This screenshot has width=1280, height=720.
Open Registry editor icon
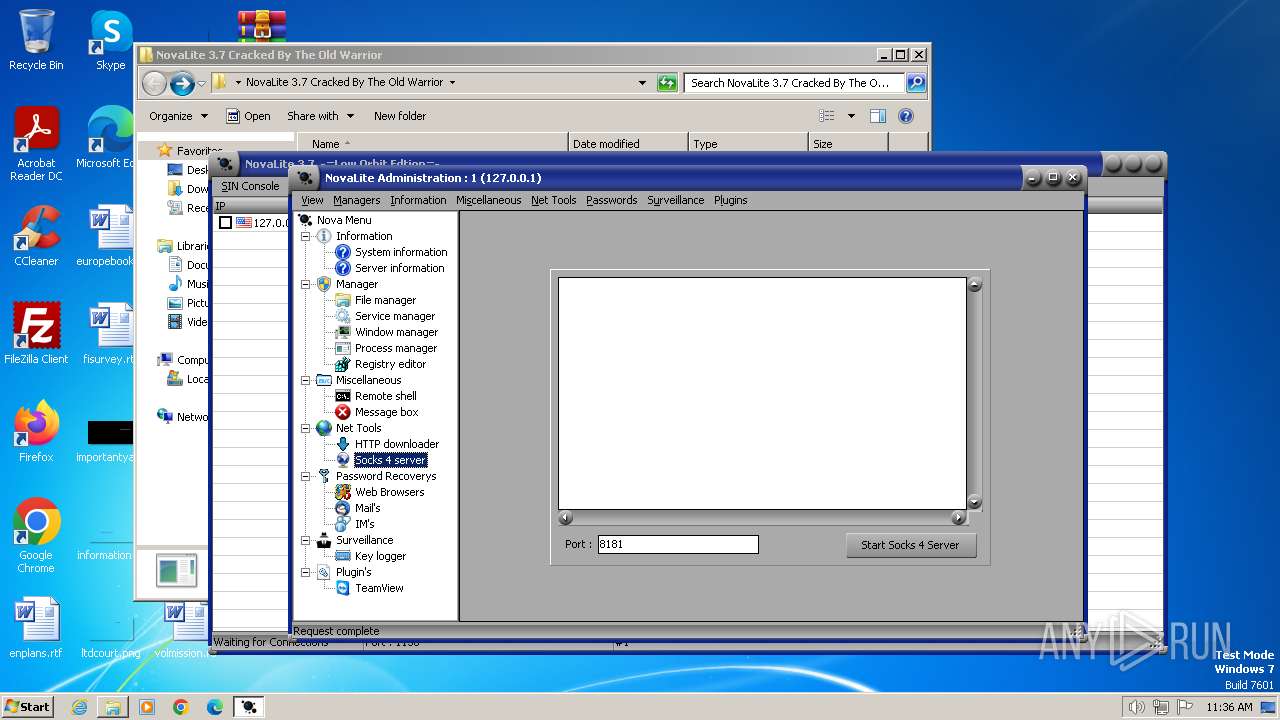[x=343, y=364]
